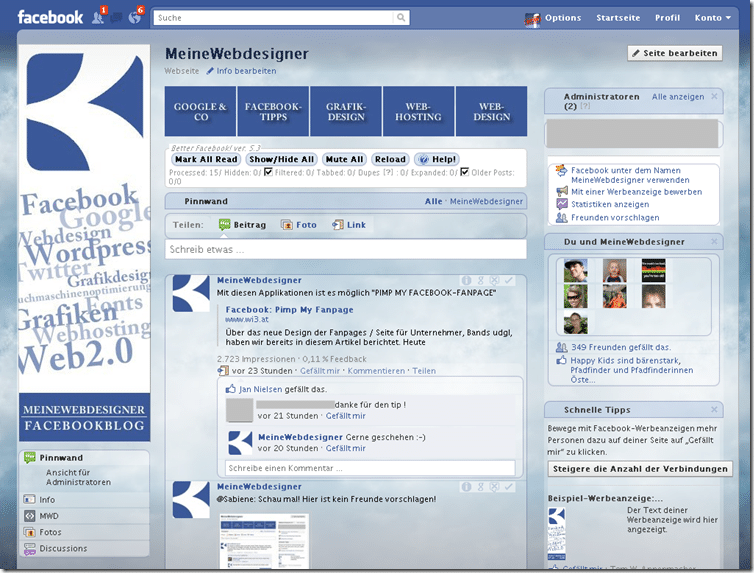Open messages icon in top bar
The width and height of the screenshot is (754, 573).
(116, 18)
